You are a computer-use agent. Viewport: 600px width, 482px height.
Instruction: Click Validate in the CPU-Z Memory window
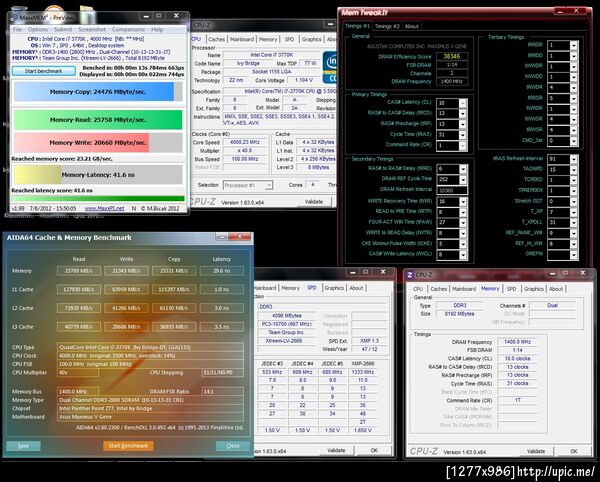(536, 451)
